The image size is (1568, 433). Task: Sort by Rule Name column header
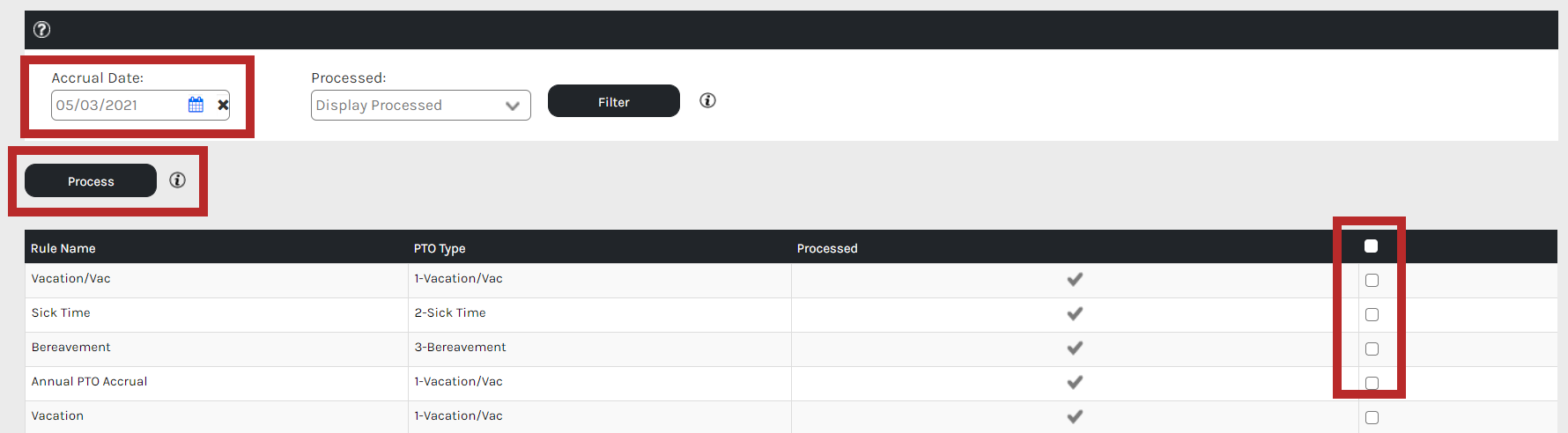[63, 248]
